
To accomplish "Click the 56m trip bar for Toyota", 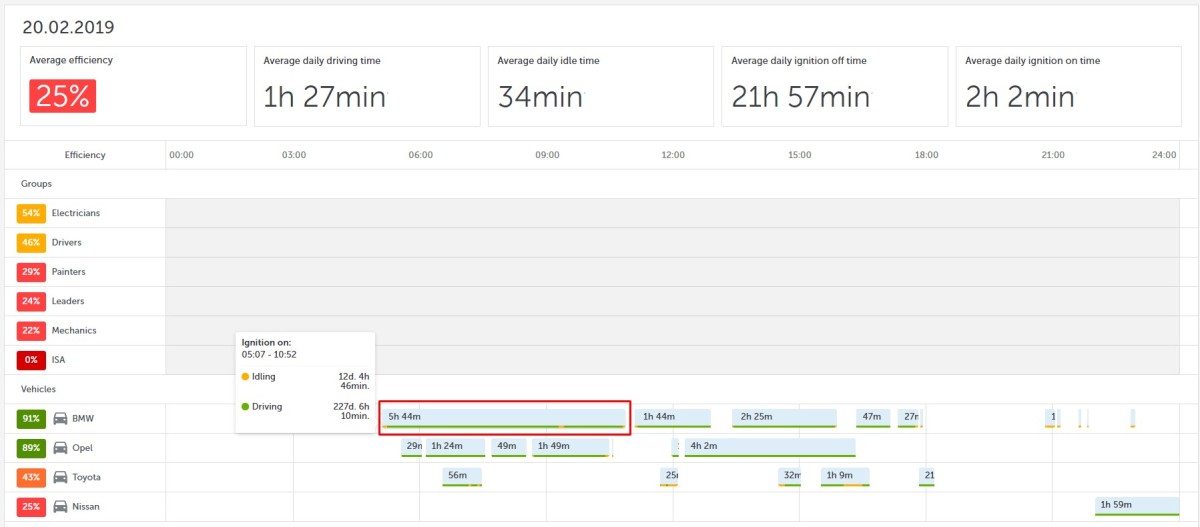I will pos(461,476).
